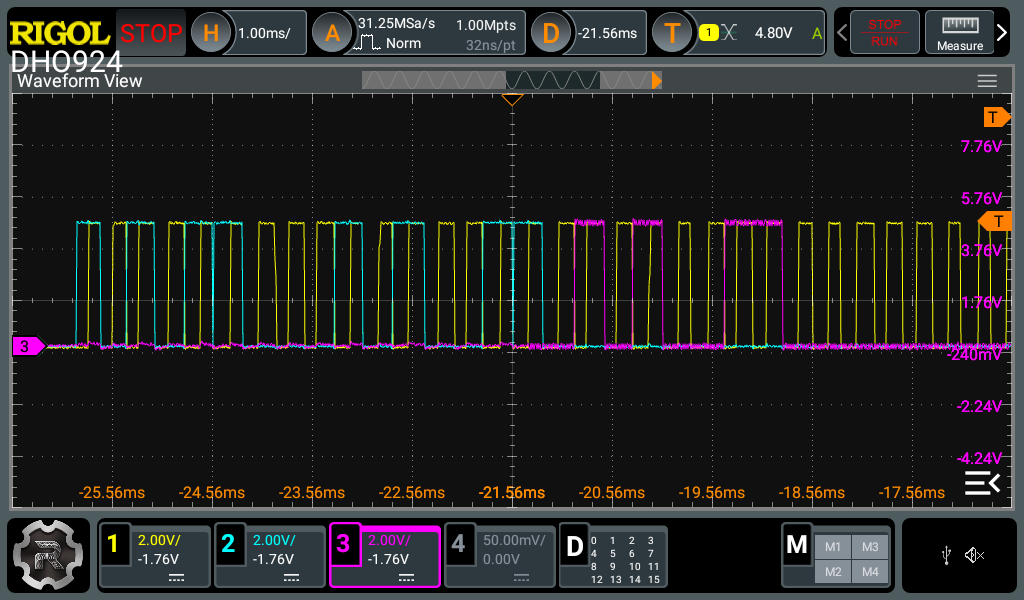Click the USB connection status icon
This screenshot has height=600, width=1024.
[x=946, y=555]
